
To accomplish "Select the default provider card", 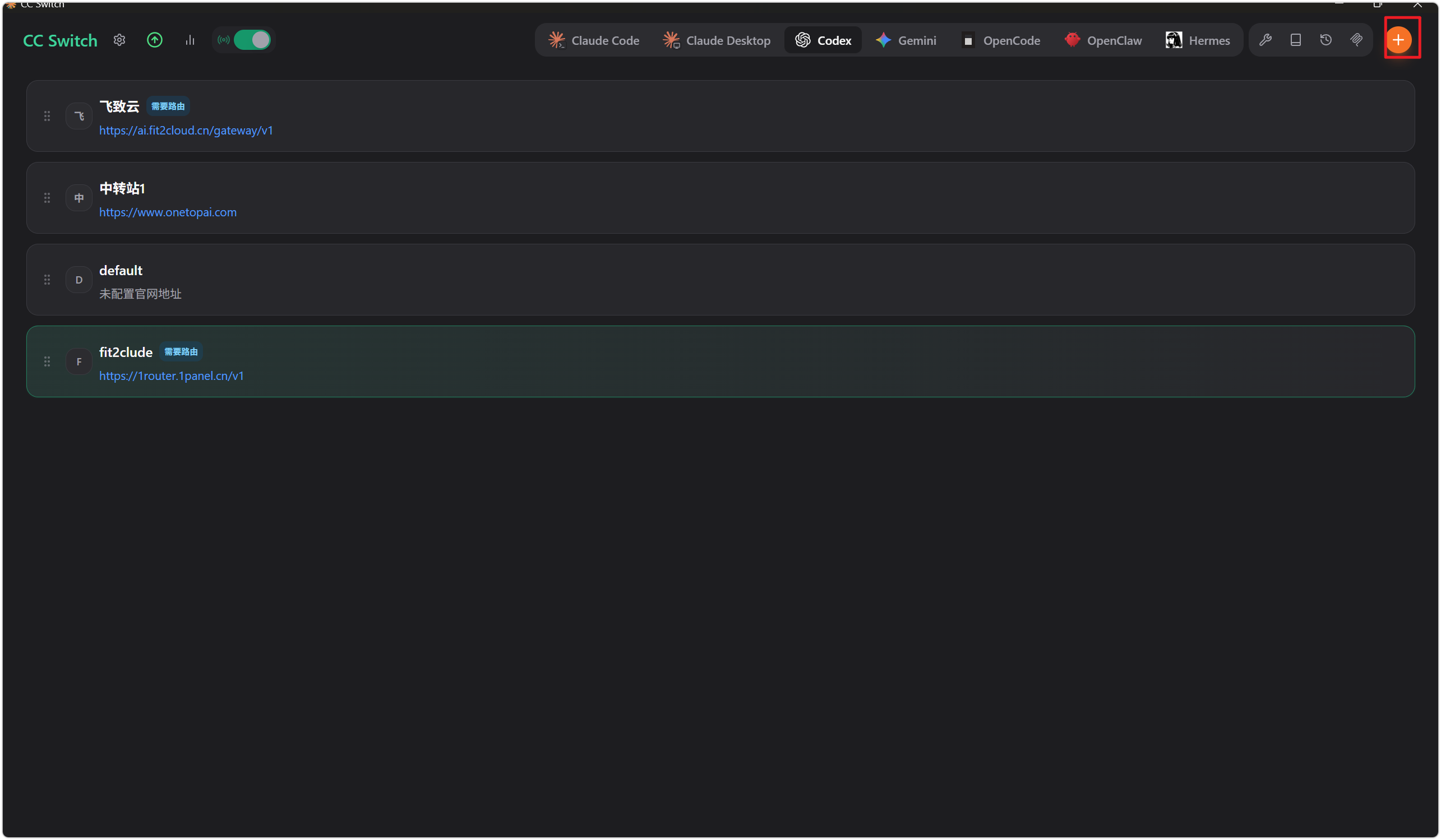I will 720,280.
